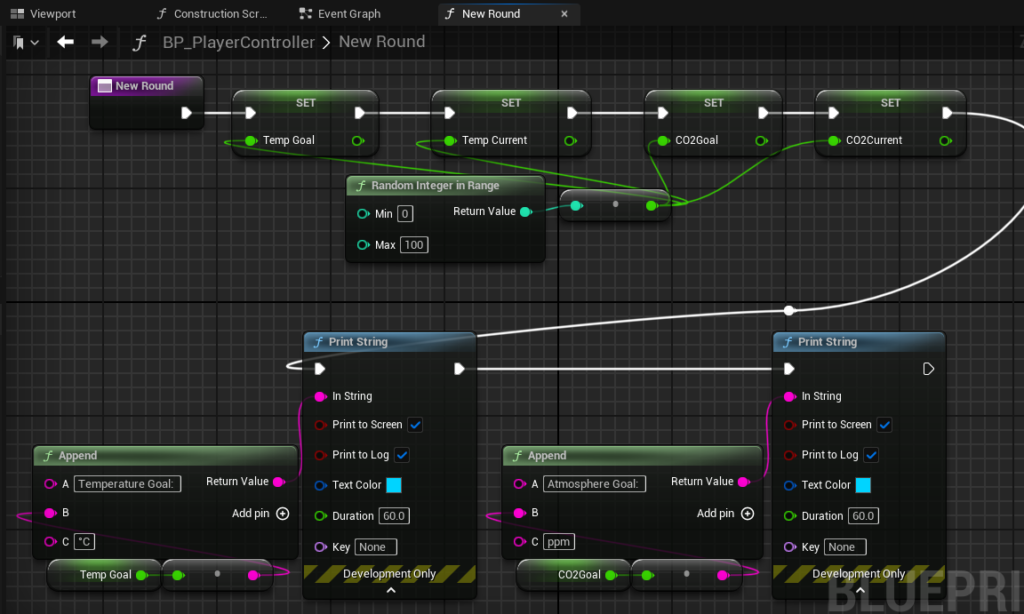This screenshot has width=1024, height=614.
Task: Collapse the right Print String advanced options
Action: pyautogui.click(x=859, y=590)
